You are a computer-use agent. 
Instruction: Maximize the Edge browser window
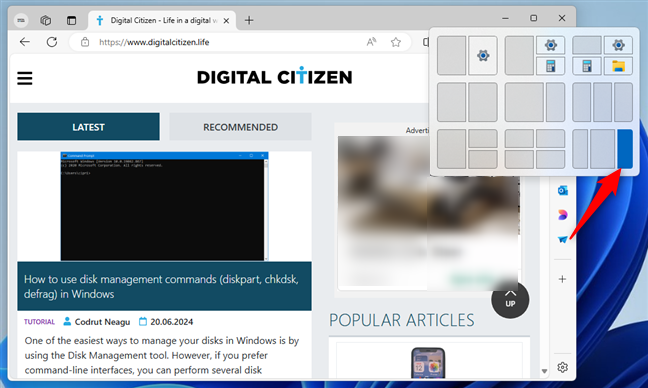pos(534,18)
